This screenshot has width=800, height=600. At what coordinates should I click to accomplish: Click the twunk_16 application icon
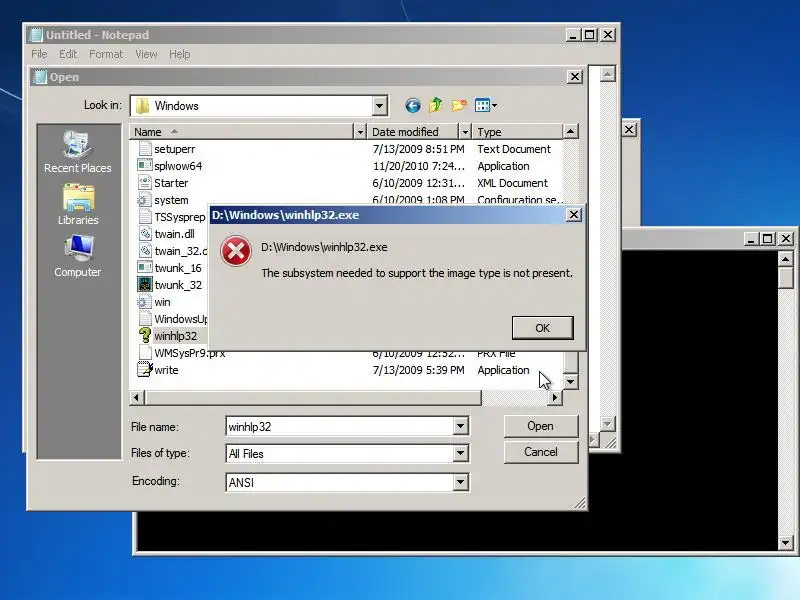coord(145,267)
